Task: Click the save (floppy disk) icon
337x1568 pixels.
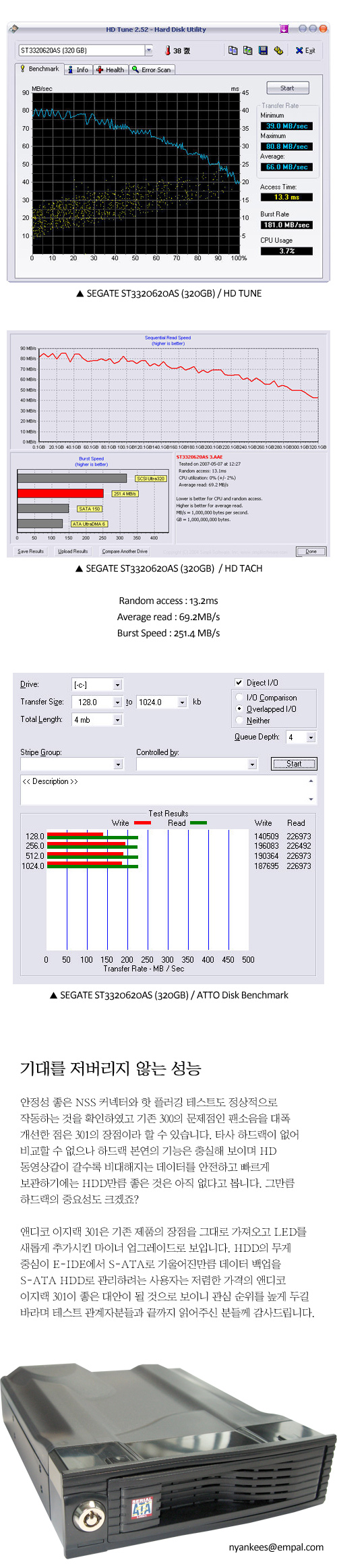Action: (262, 51)
